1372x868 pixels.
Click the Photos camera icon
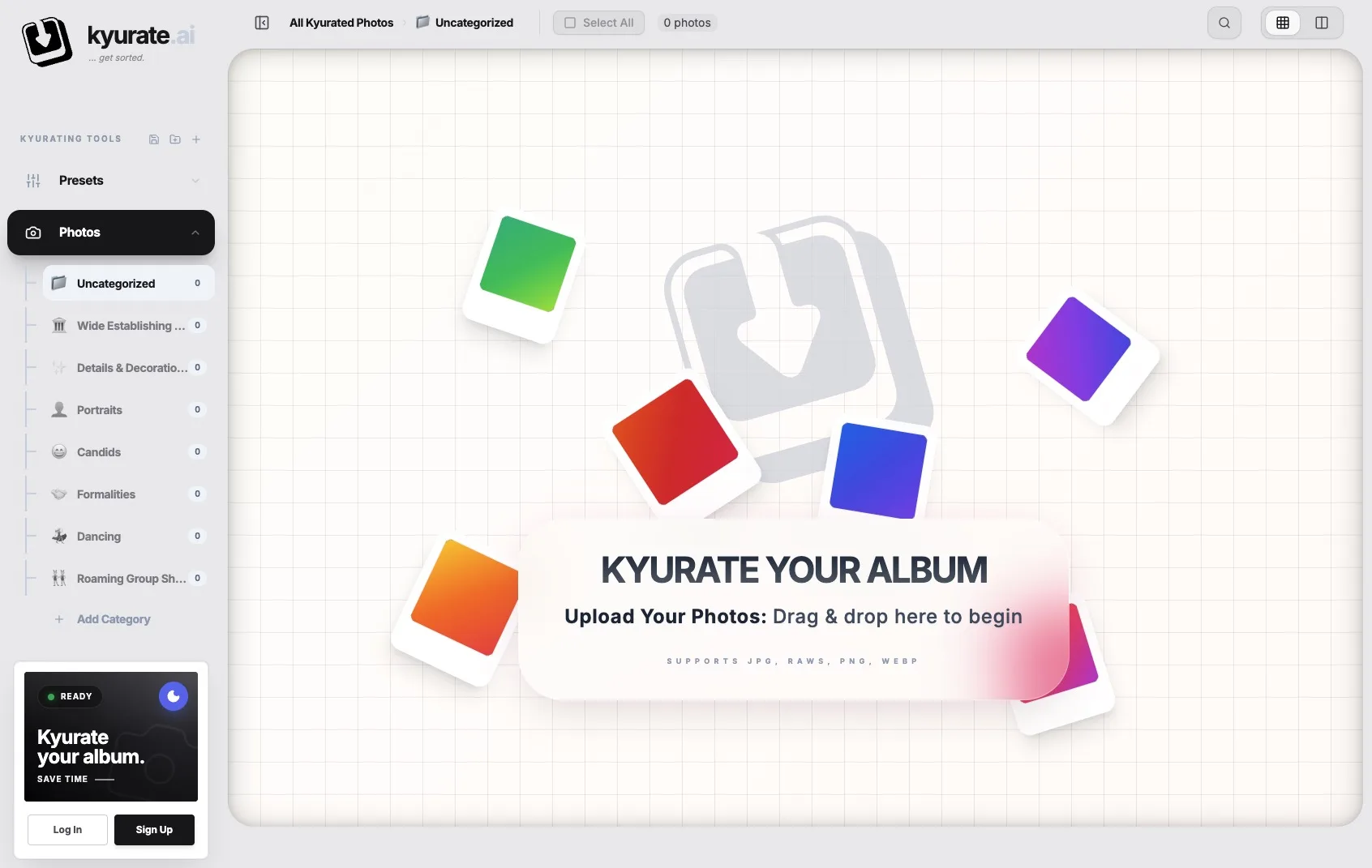coord(33,233)
